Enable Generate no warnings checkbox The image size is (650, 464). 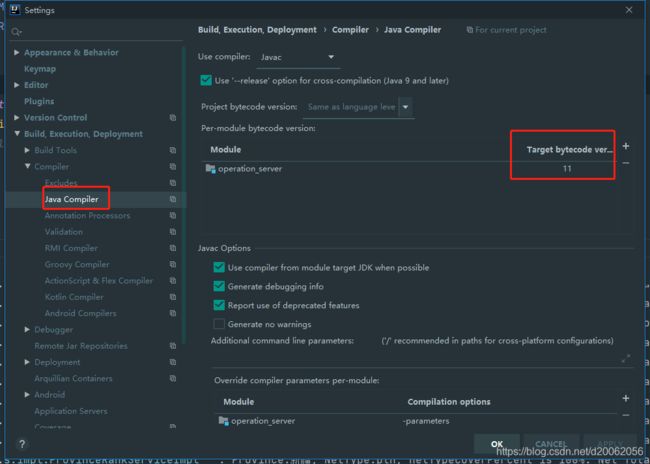(219, 324)
